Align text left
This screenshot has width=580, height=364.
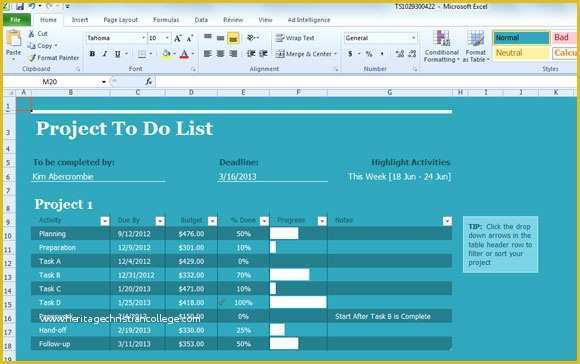coord(208,54)
